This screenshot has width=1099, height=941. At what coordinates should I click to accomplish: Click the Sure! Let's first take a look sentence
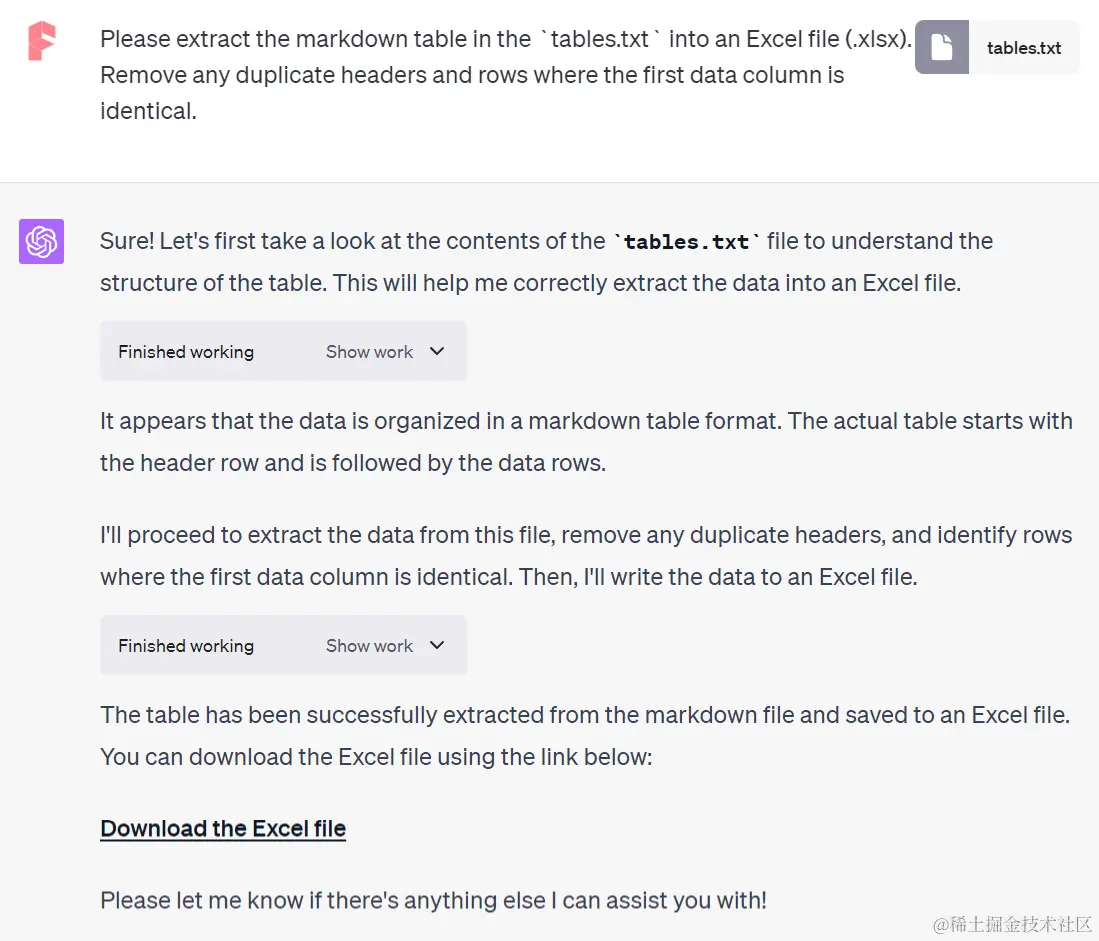[546, 262]
